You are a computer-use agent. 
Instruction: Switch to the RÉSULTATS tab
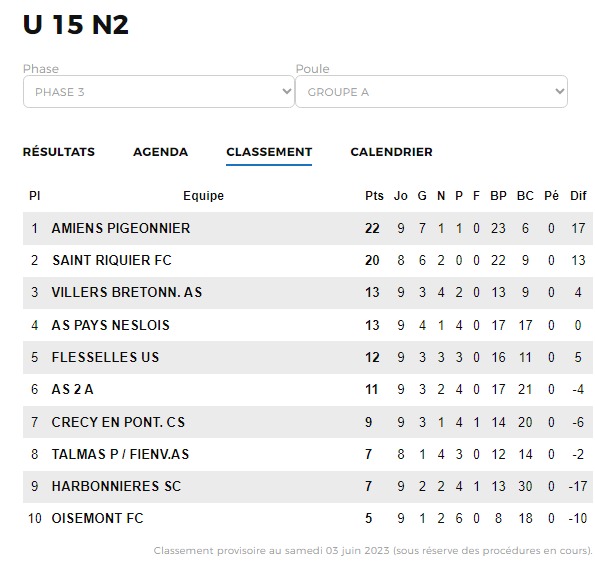[x=59, y=152]
